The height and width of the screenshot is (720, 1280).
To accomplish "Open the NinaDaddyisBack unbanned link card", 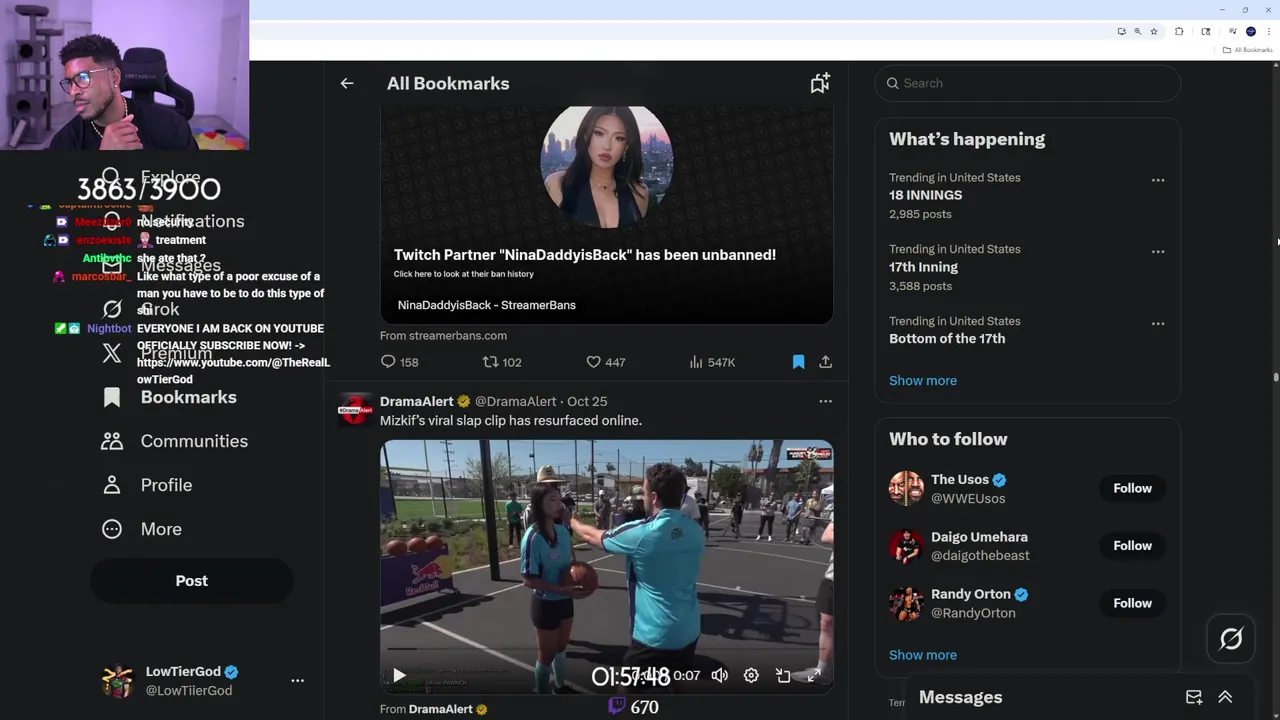I will click(607, 215).
